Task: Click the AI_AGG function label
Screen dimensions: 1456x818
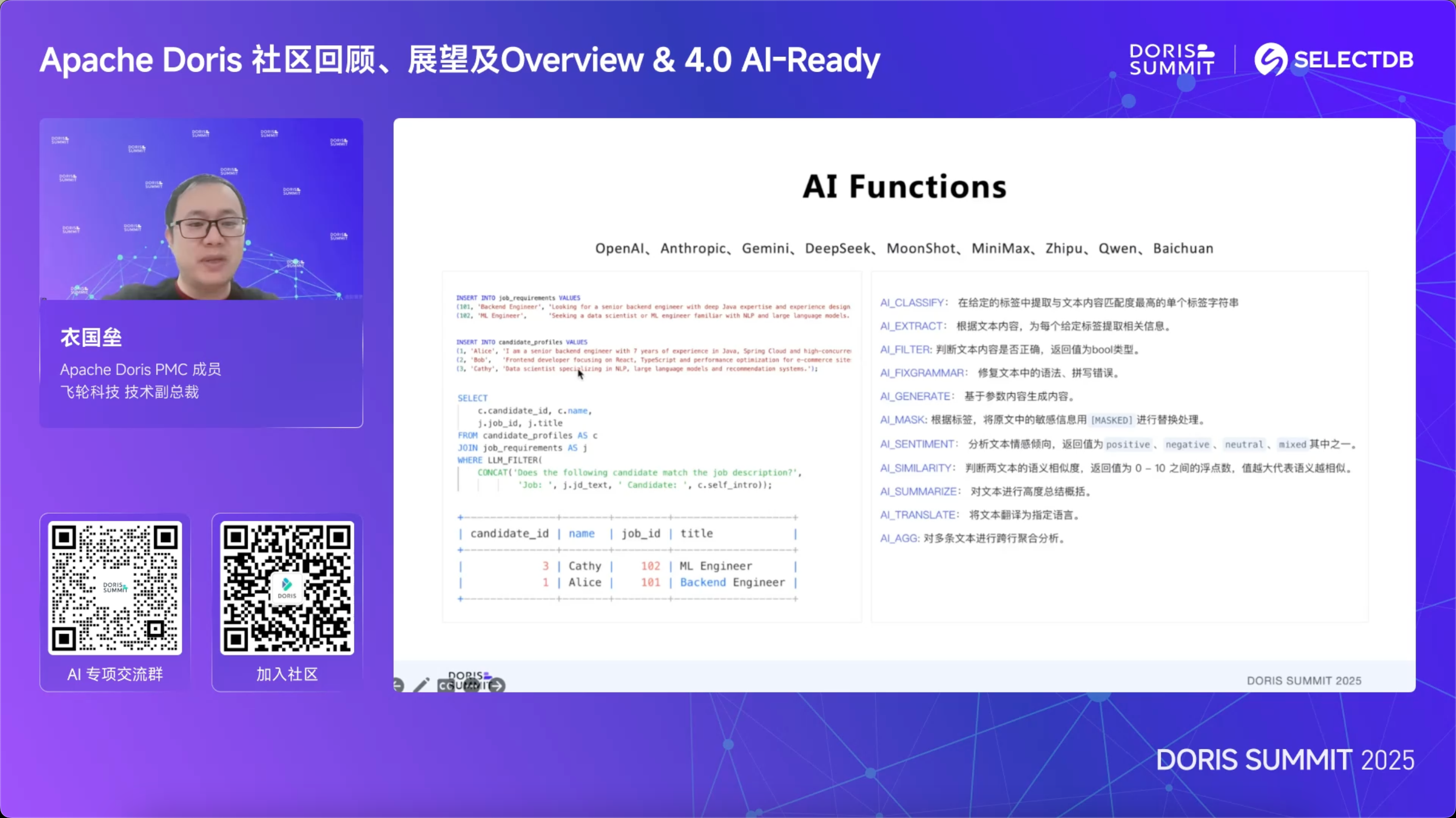Action: pyautogui.click(x=899, y=539)
